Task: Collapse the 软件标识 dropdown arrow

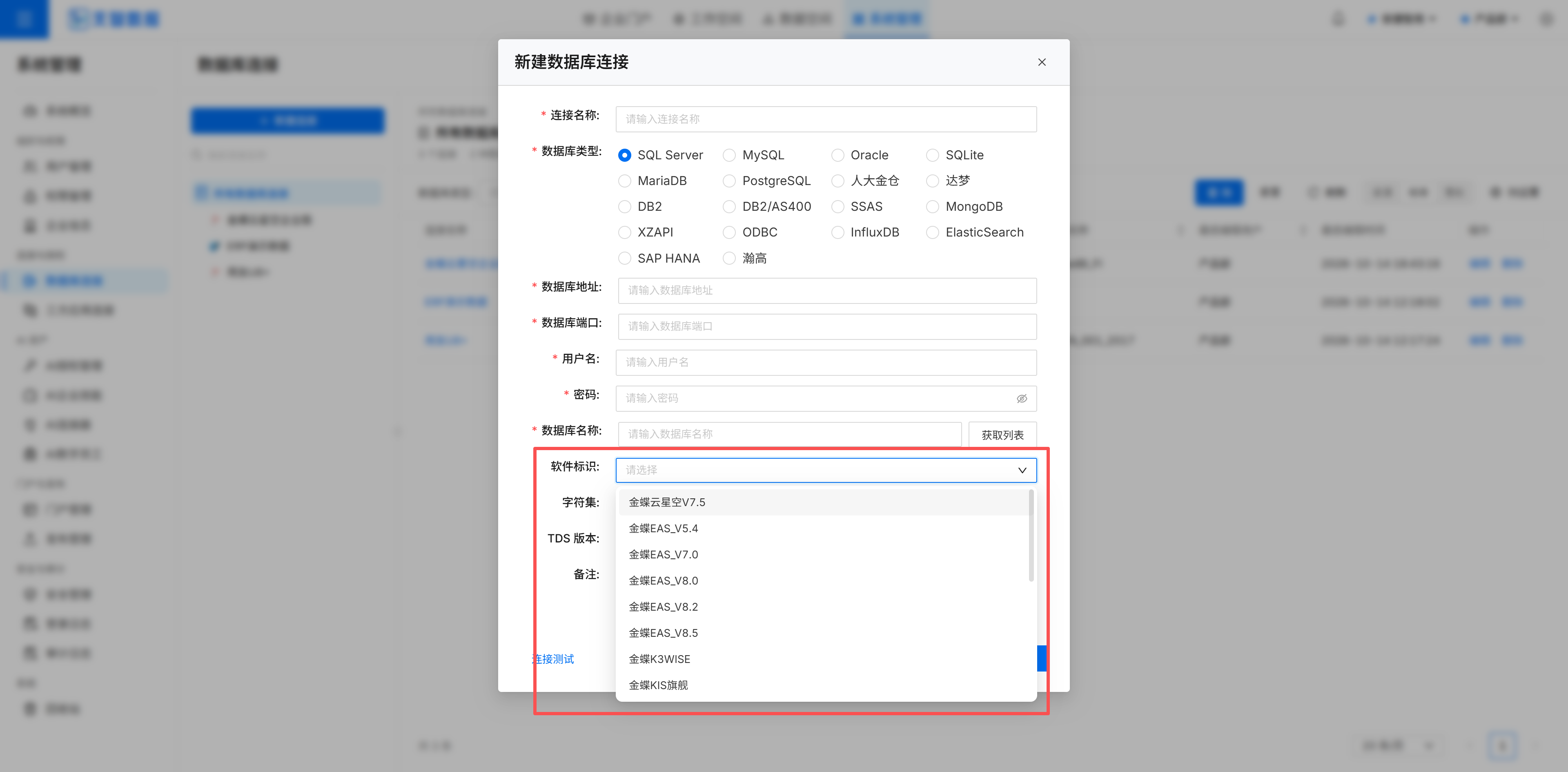Action: 1022,470
